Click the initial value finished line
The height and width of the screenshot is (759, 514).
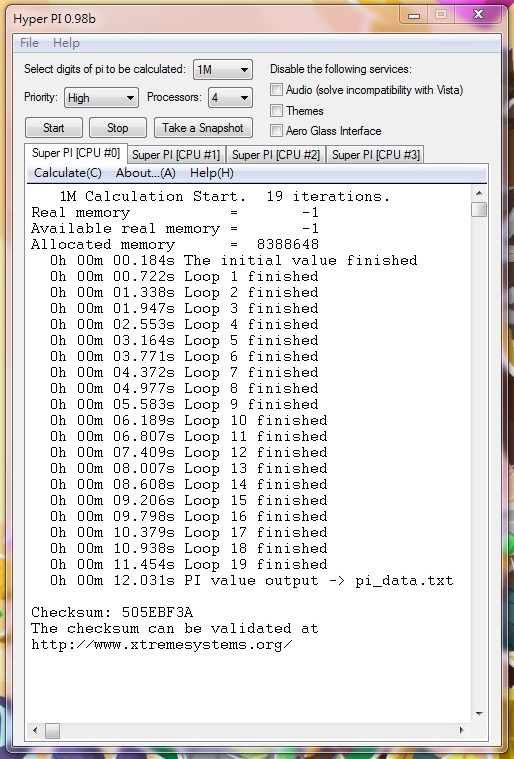[233, 260]
